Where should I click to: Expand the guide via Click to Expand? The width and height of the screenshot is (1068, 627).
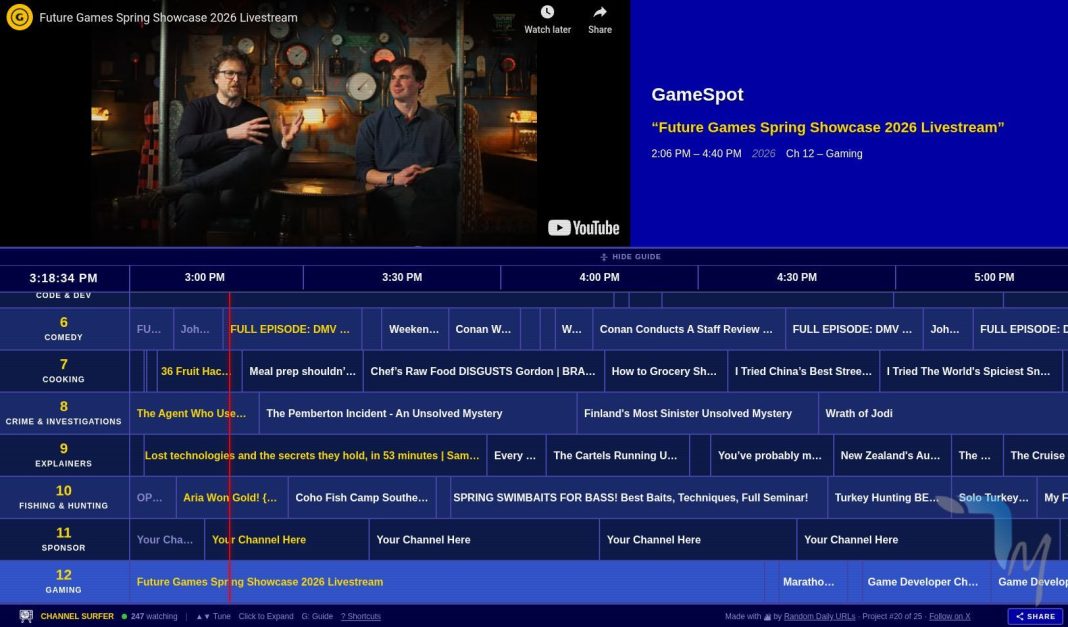tap(265, 616)
